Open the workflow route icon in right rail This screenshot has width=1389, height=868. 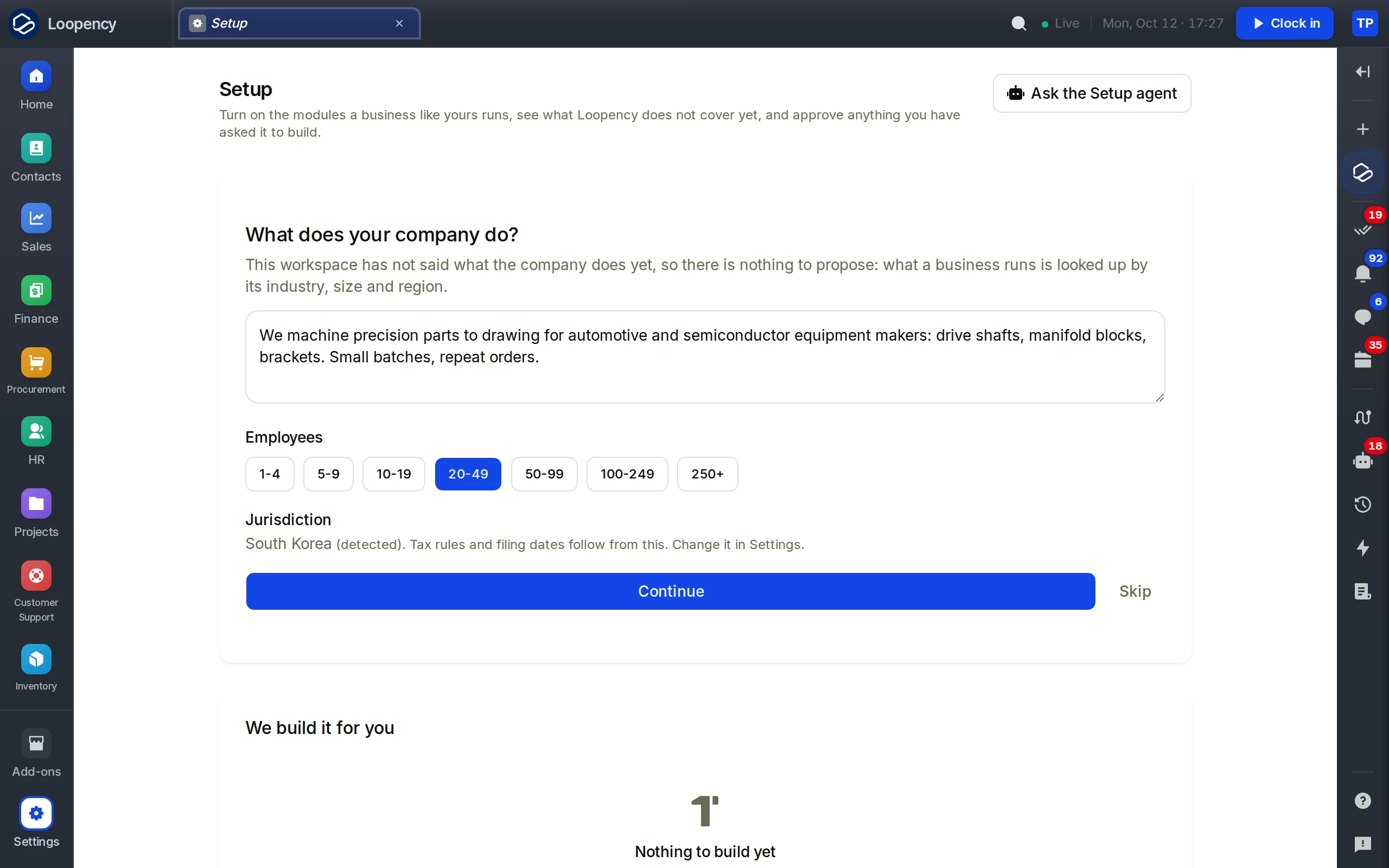(x=1362, y=417)
